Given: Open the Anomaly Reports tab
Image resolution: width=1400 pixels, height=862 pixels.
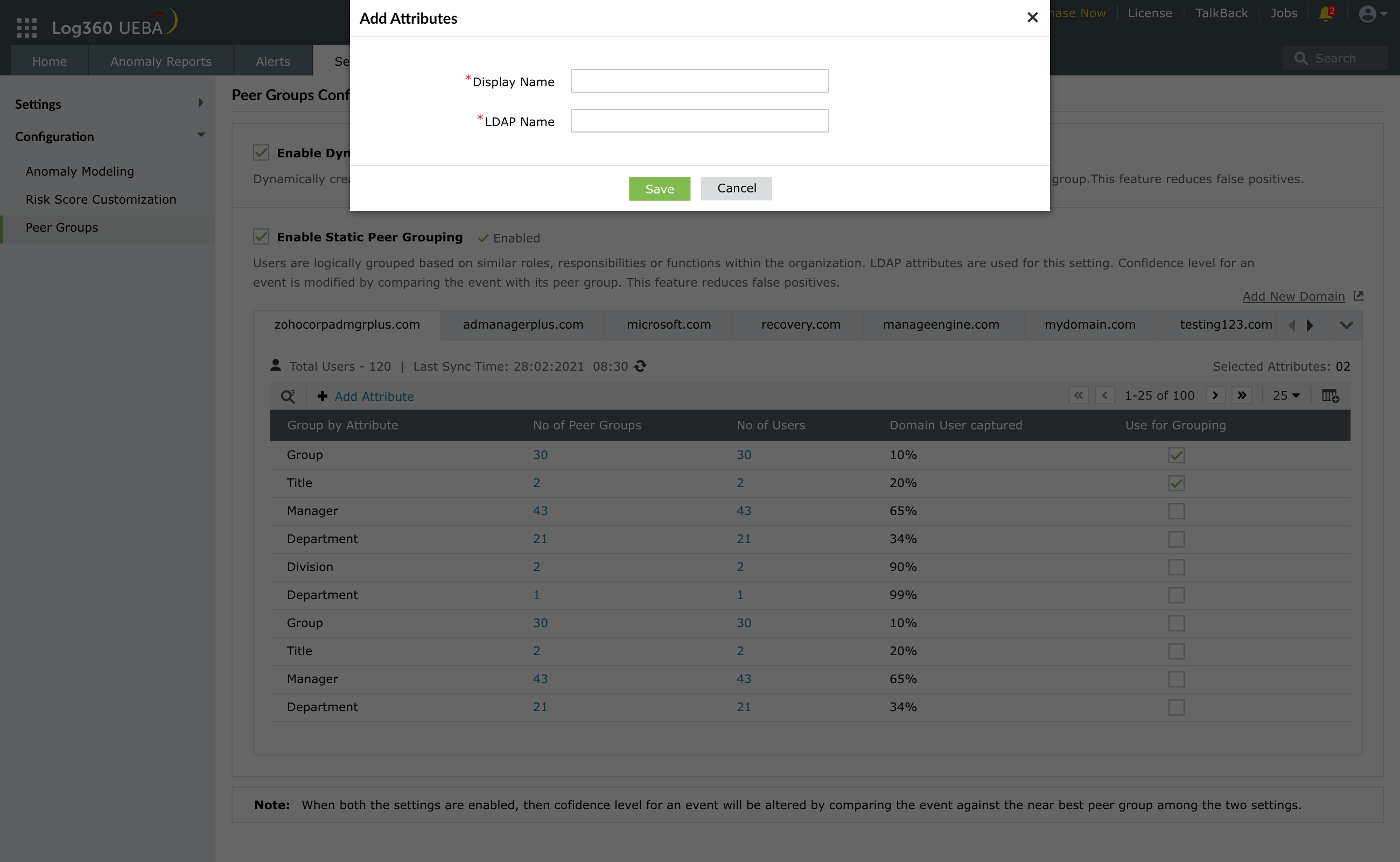Looking at the screenshot, I should coord(160,61).
